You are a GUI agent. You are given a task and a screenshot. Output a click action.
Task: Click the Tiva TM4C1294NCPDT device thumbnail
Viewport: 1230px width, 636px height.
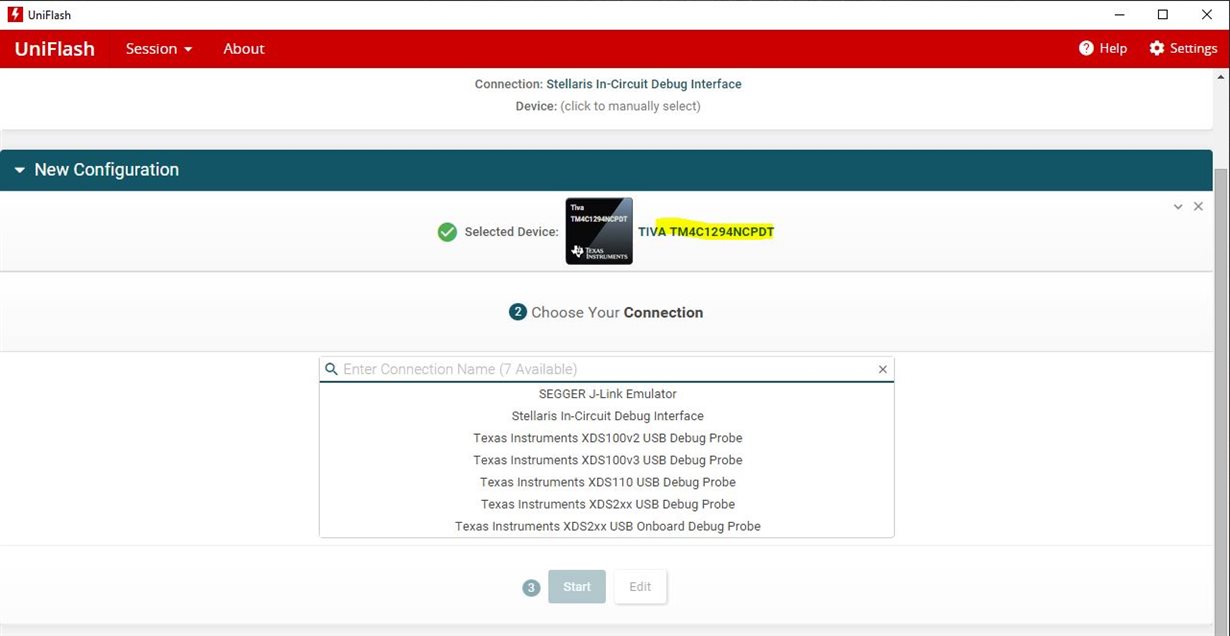coord(599,231)
